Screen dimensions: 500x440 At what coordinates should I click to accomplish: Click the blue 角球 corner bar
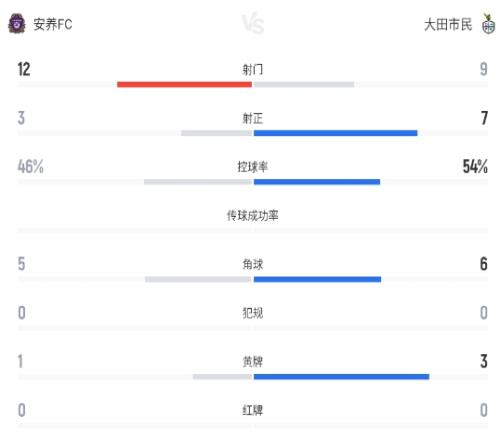317,279
